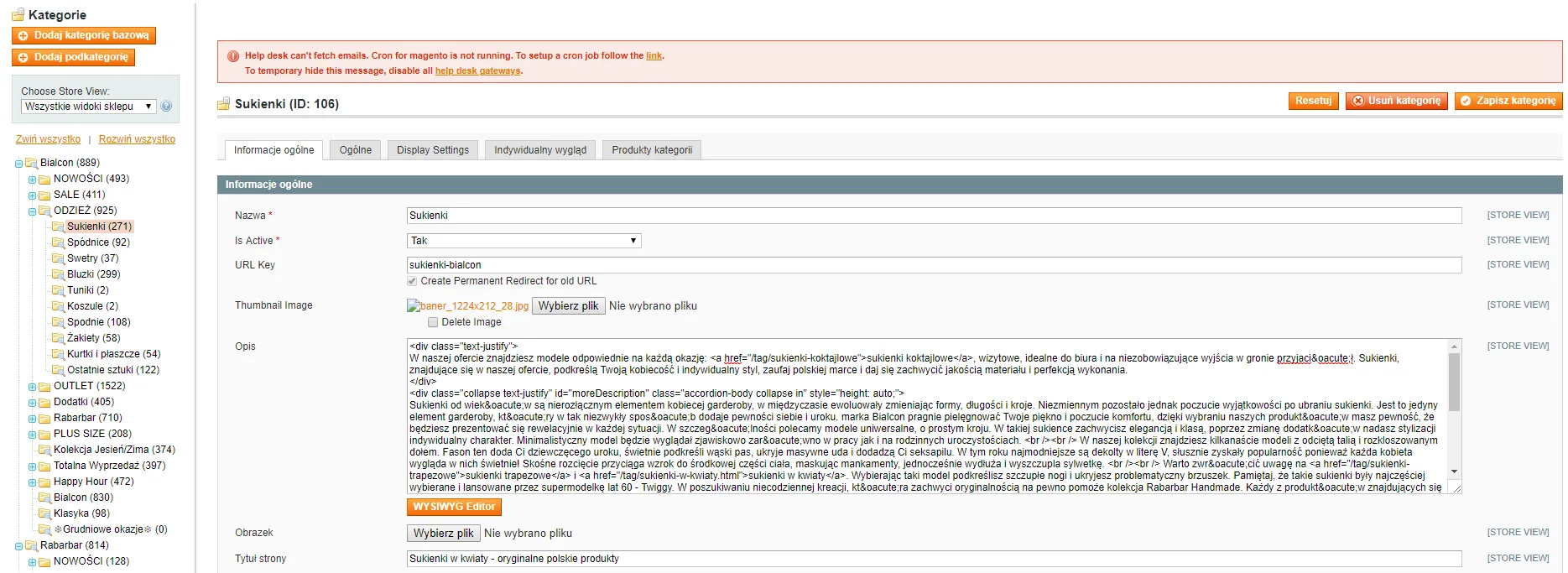Viewport: 1568px width, 573px height.
Task: Click the folder icon beside Tuniki (2)
Action: (58, 290)
